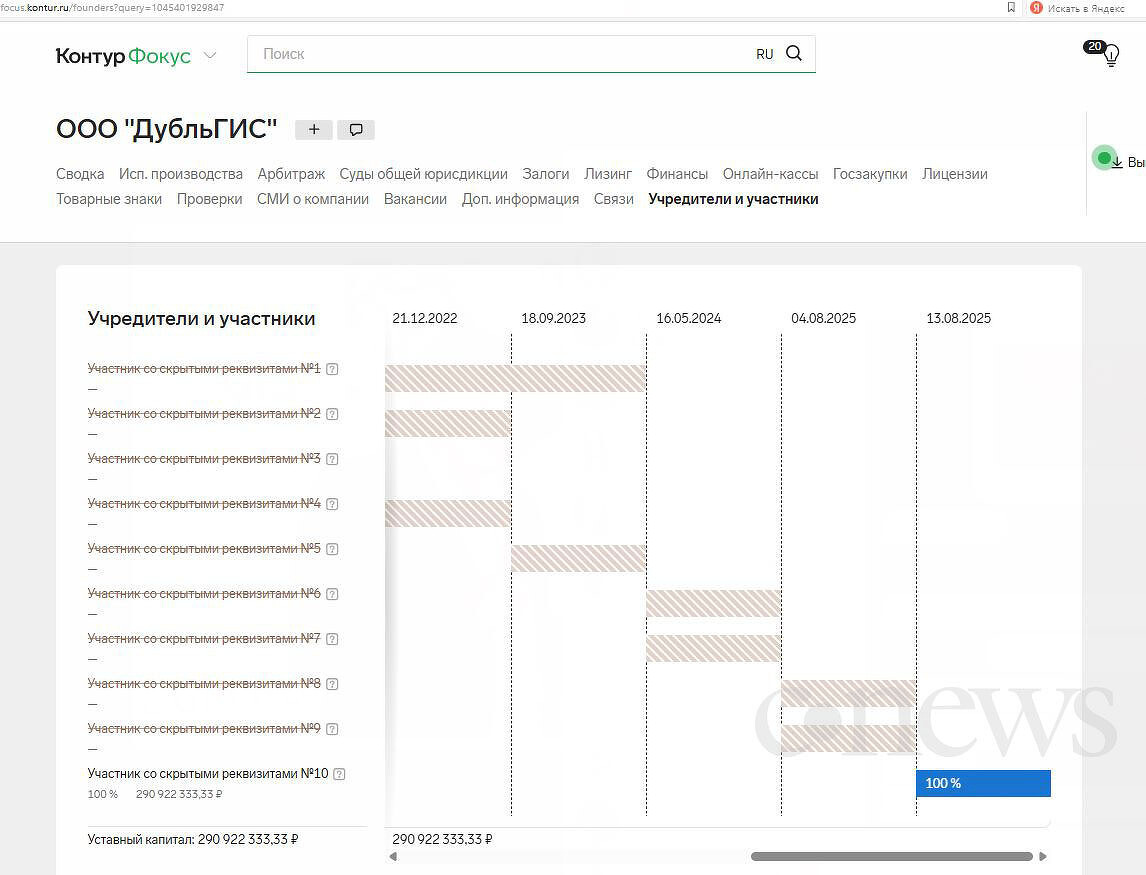
Task: Go to the СМИ о компании tab
Action: click(x=313, y=199)
